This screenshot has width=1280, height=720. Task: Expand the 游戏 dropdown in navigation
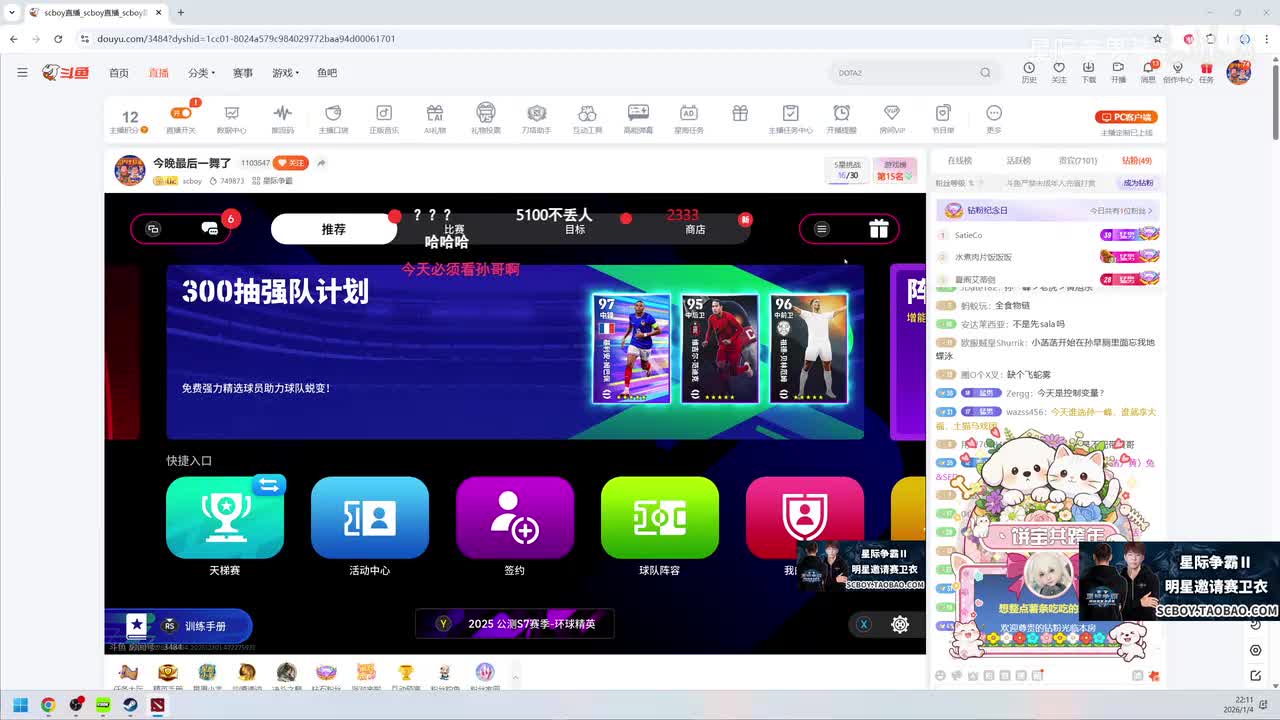[x=285, y=73]
